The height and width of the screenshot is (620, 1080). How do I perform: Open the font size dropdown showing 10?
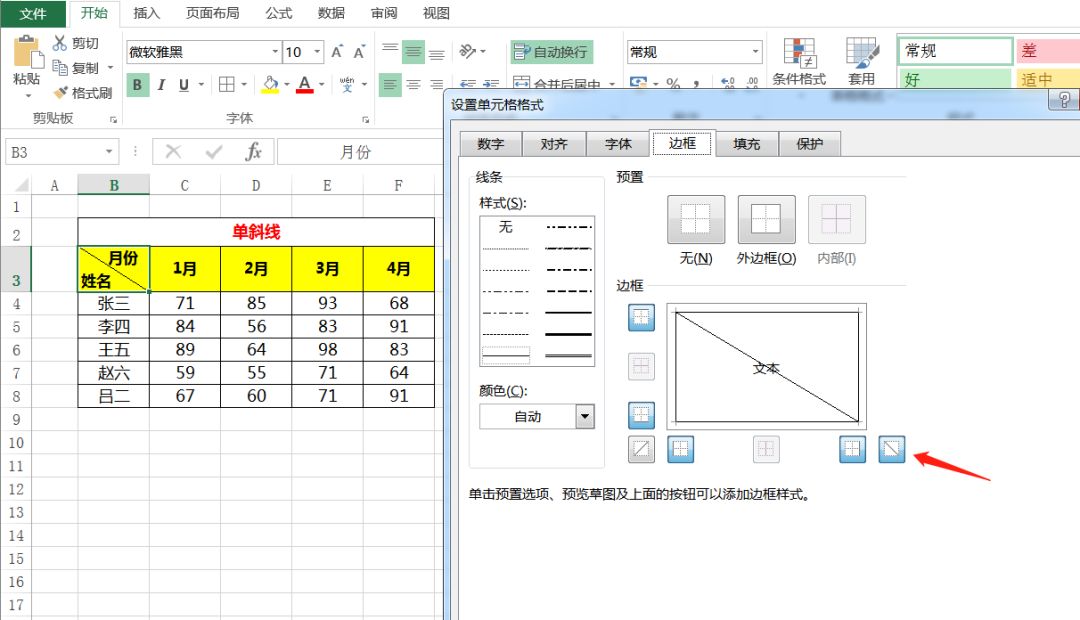pos(318,51)
